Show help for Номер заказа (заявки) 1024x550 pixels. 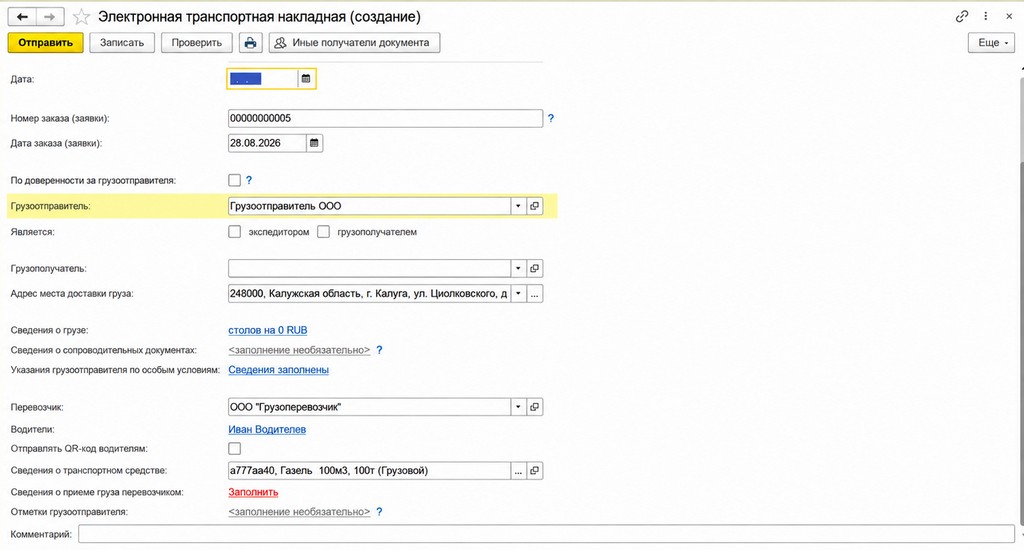[551, 118]
